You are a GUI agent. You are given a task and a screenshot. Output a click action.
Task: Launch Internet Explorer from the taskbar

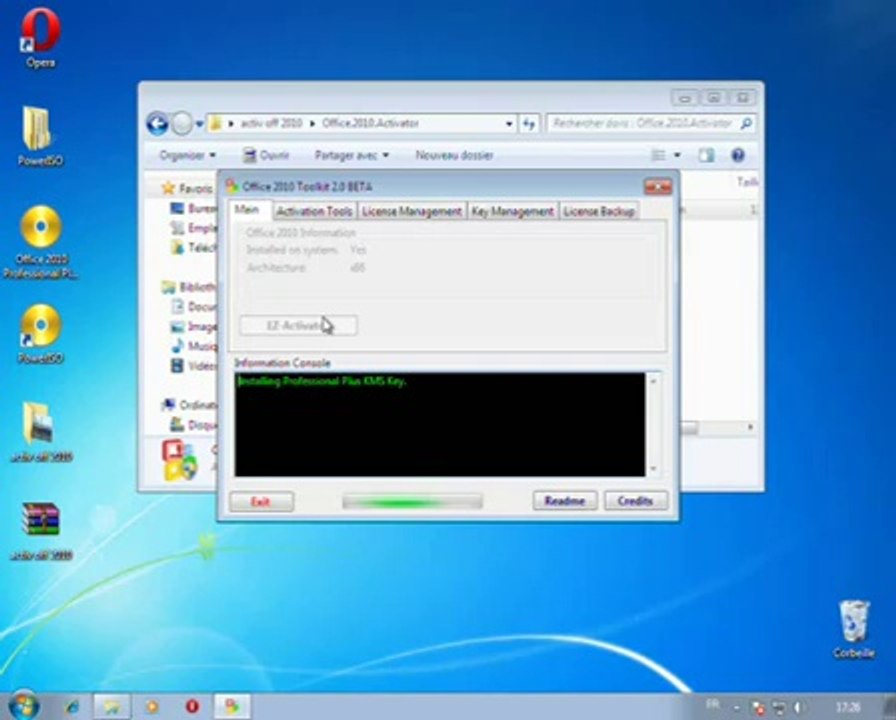(73, 707)
